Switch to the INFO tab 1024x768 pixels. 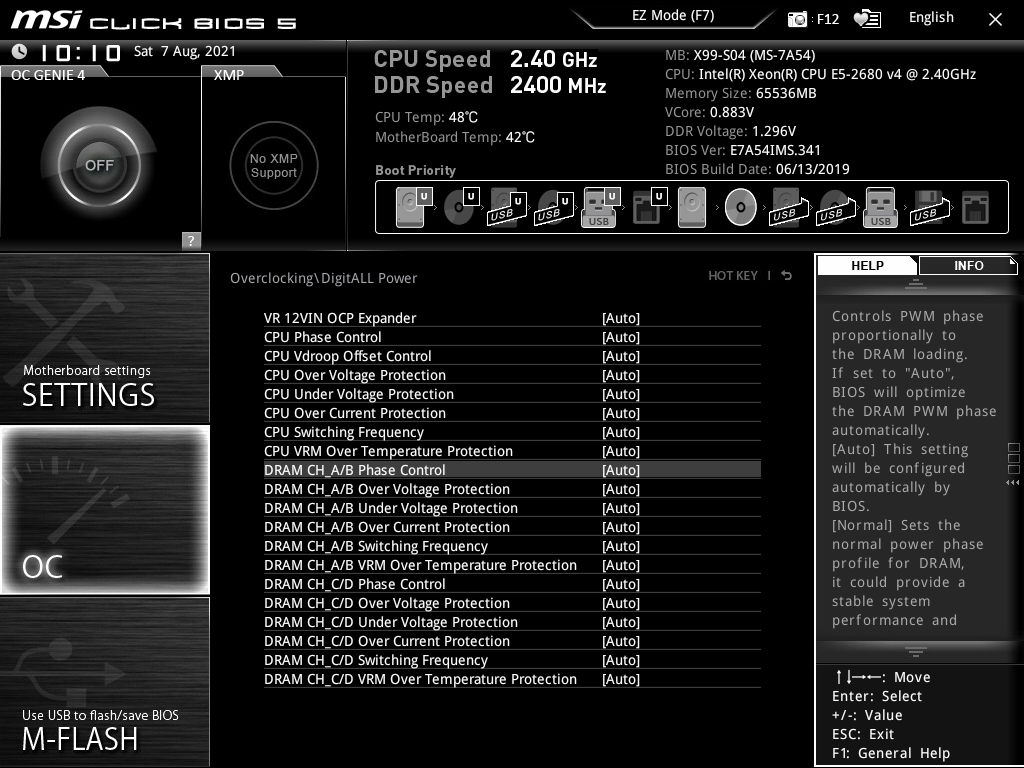pyautogui.click(x=968, y=265)
